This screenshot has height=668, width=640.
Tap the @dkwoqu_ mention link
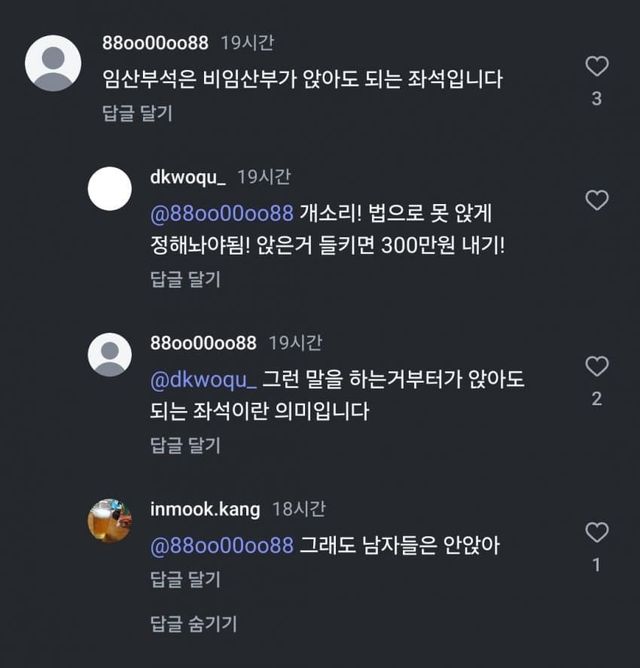click(204, 380)
